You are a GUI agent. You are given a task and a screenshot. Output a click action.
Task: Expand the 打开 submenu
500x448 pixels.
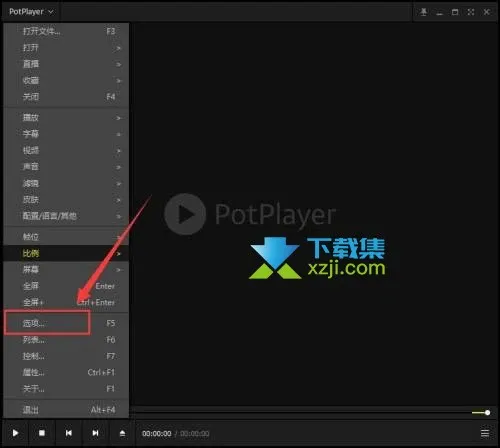coord(66,48)
